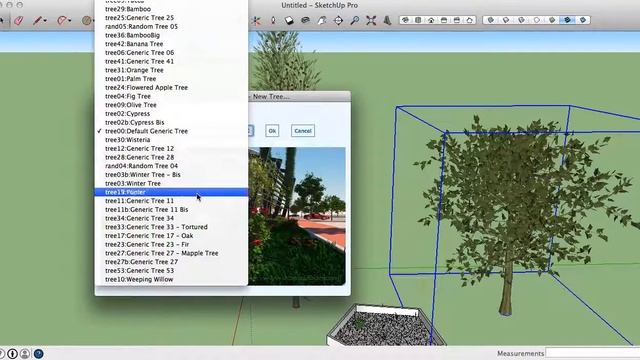
Task: Choose tree31:Orange Tree
Action: click(x=171, y=70)
